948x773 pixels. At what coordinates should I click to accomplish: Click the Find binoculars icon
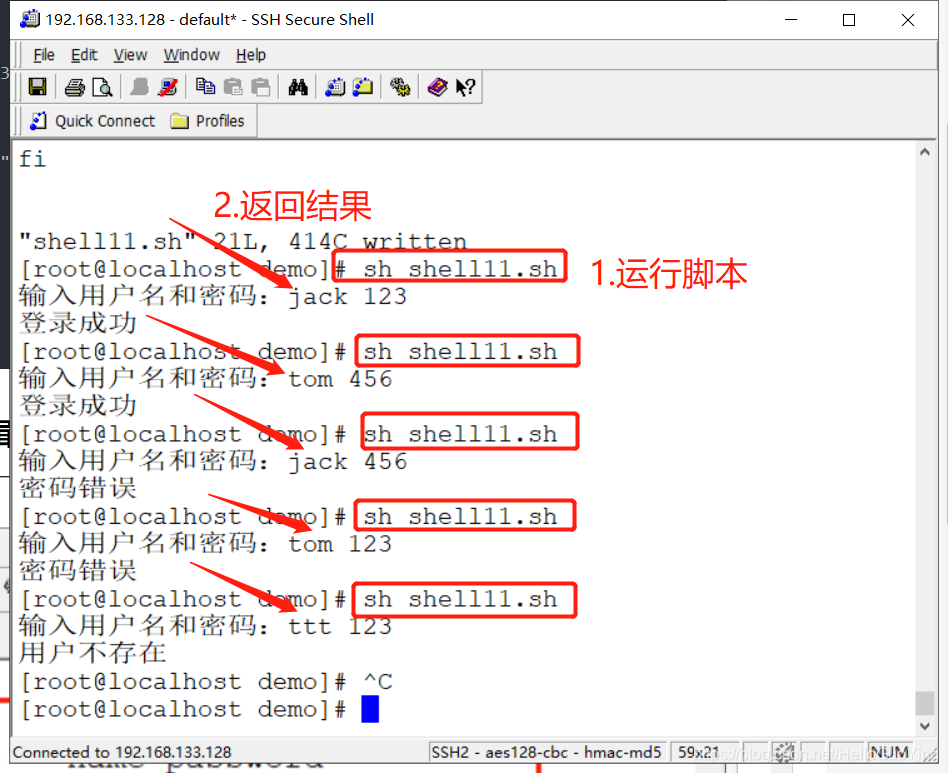point(297,87)
